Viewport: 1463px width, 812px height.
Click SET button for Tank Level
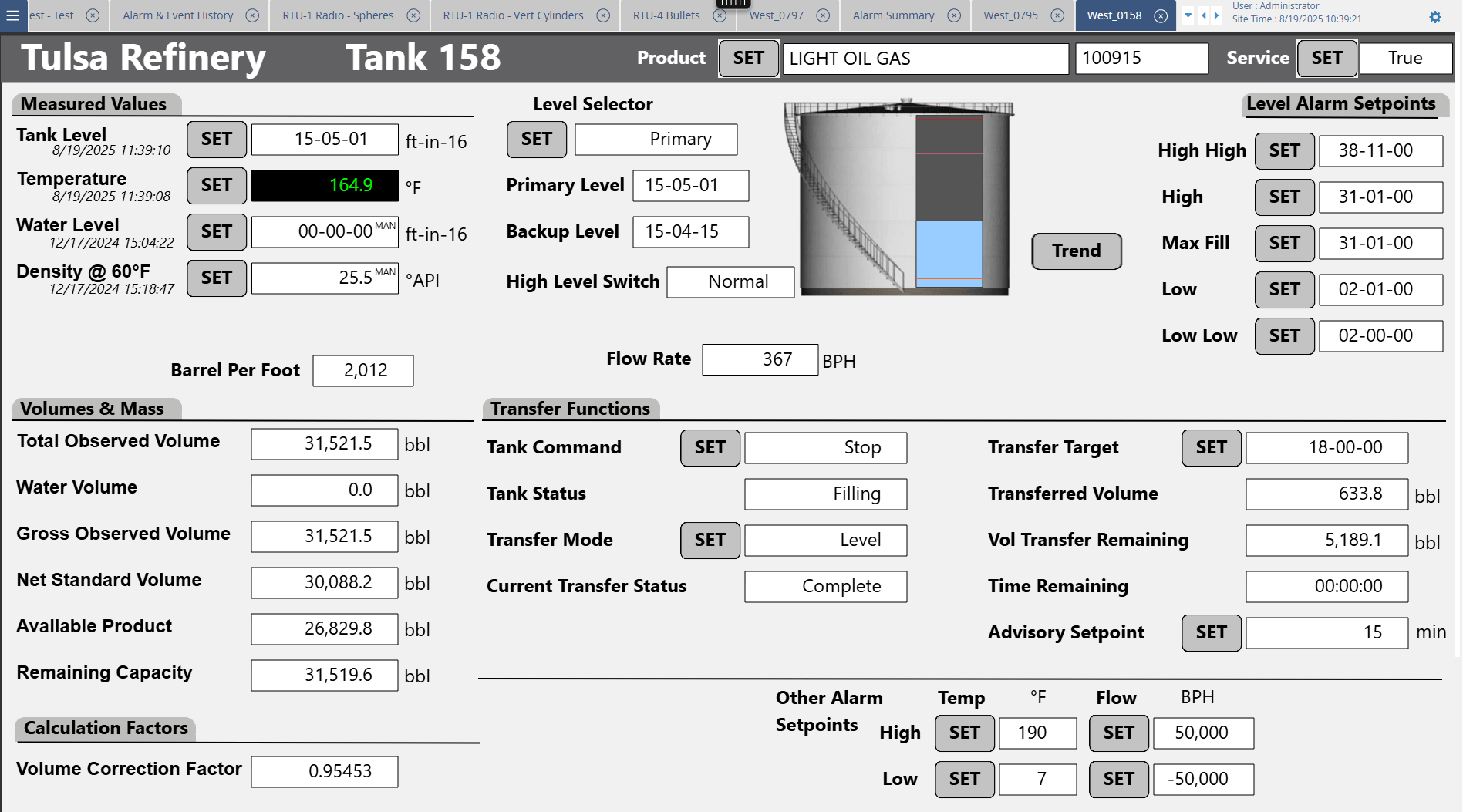point(217,140)
